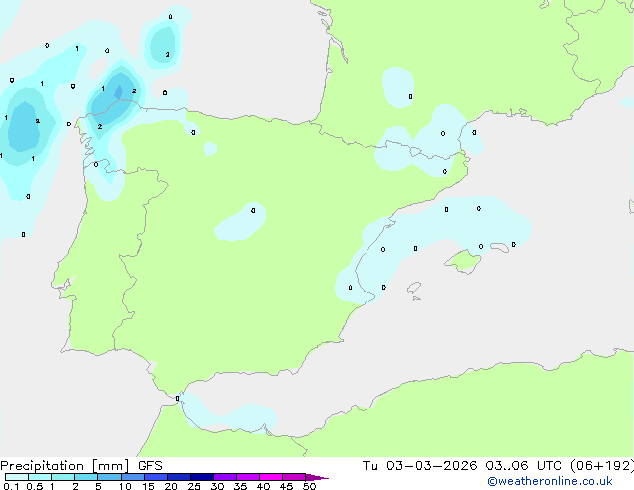Select the 2–5 mm legend color swatch
Image resolution: width=634 pixels, height=490 pixels.
coord(86,477)
